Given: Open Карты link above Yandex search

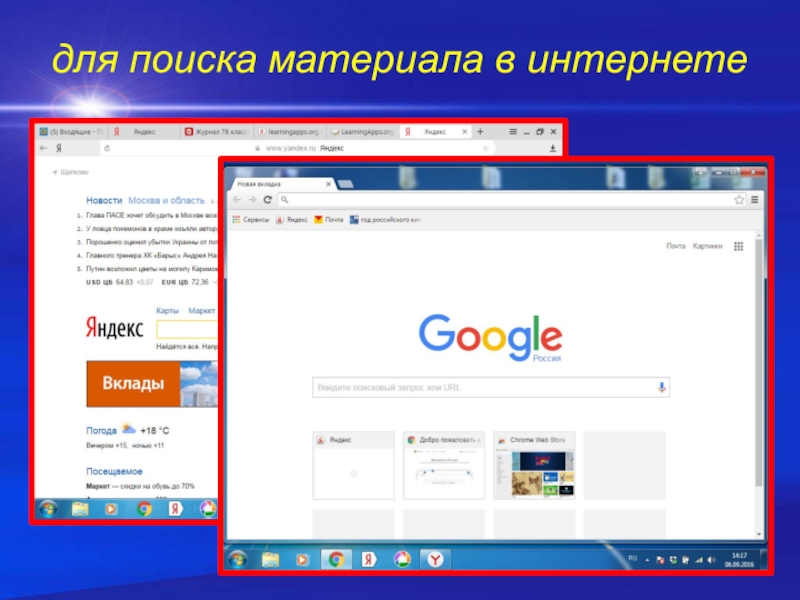Looking at the screenshot, I should (x=167, y=310).
